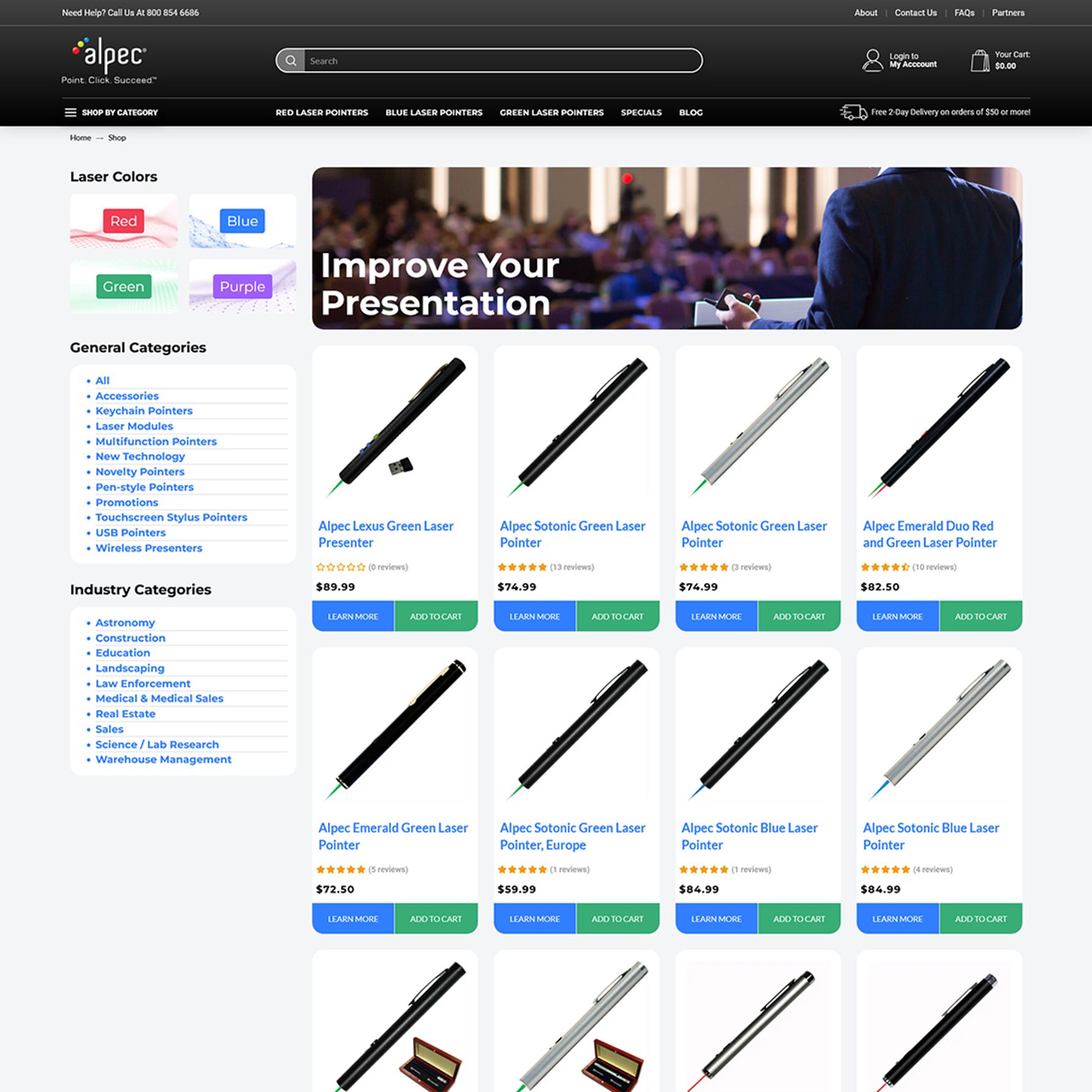This screenshot has width=1092, height=1092.
Task: Open Multifunction Pointers category
Action: [156, 441]
